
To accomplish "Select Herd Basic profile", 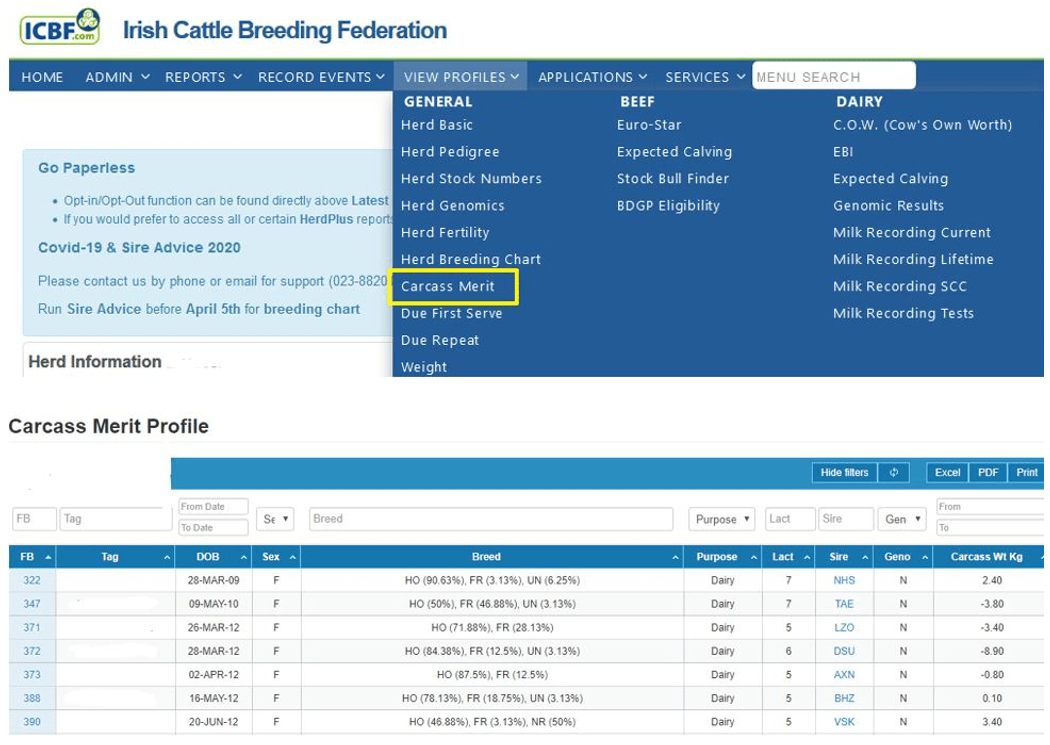I will pos(437,125).
